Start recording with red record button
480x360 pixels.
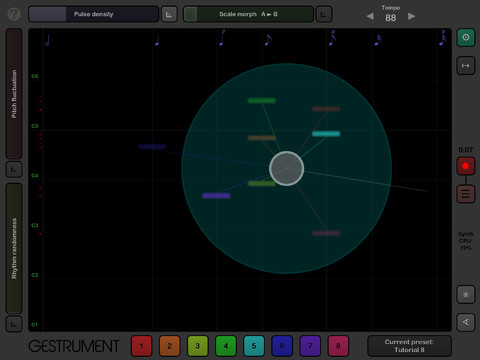click(466, 166)
